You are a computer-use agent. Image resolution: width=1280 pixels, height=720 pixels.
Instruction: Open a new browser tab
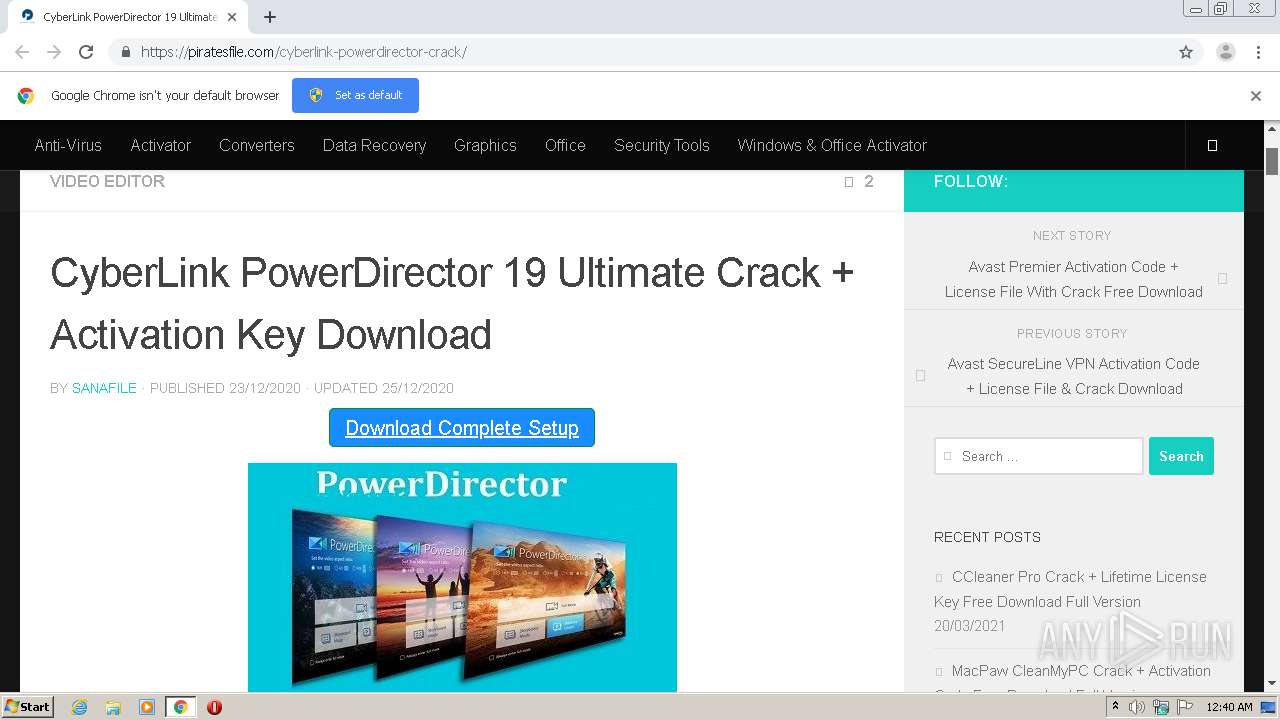[270, 17]
